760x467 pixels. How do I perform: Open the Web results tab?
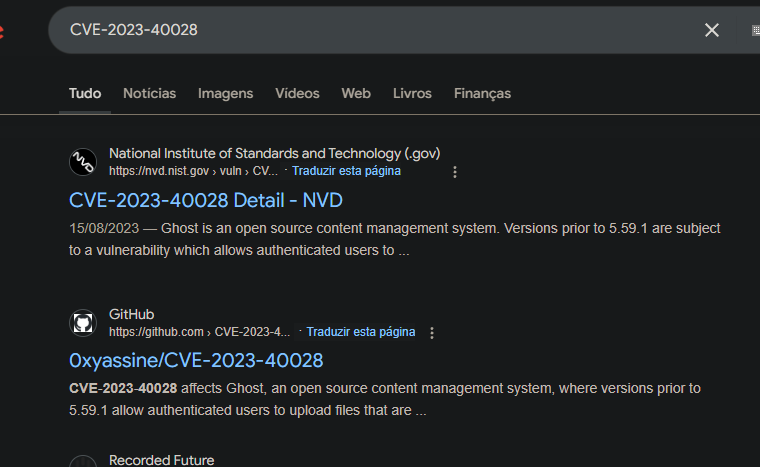[x=356, y=93]
